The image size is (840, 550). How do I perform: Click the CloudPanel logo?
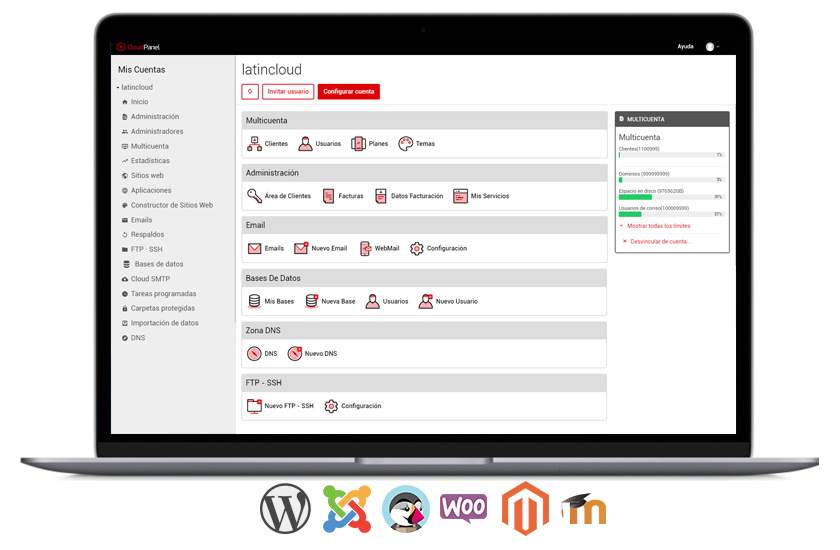point(138,47)
